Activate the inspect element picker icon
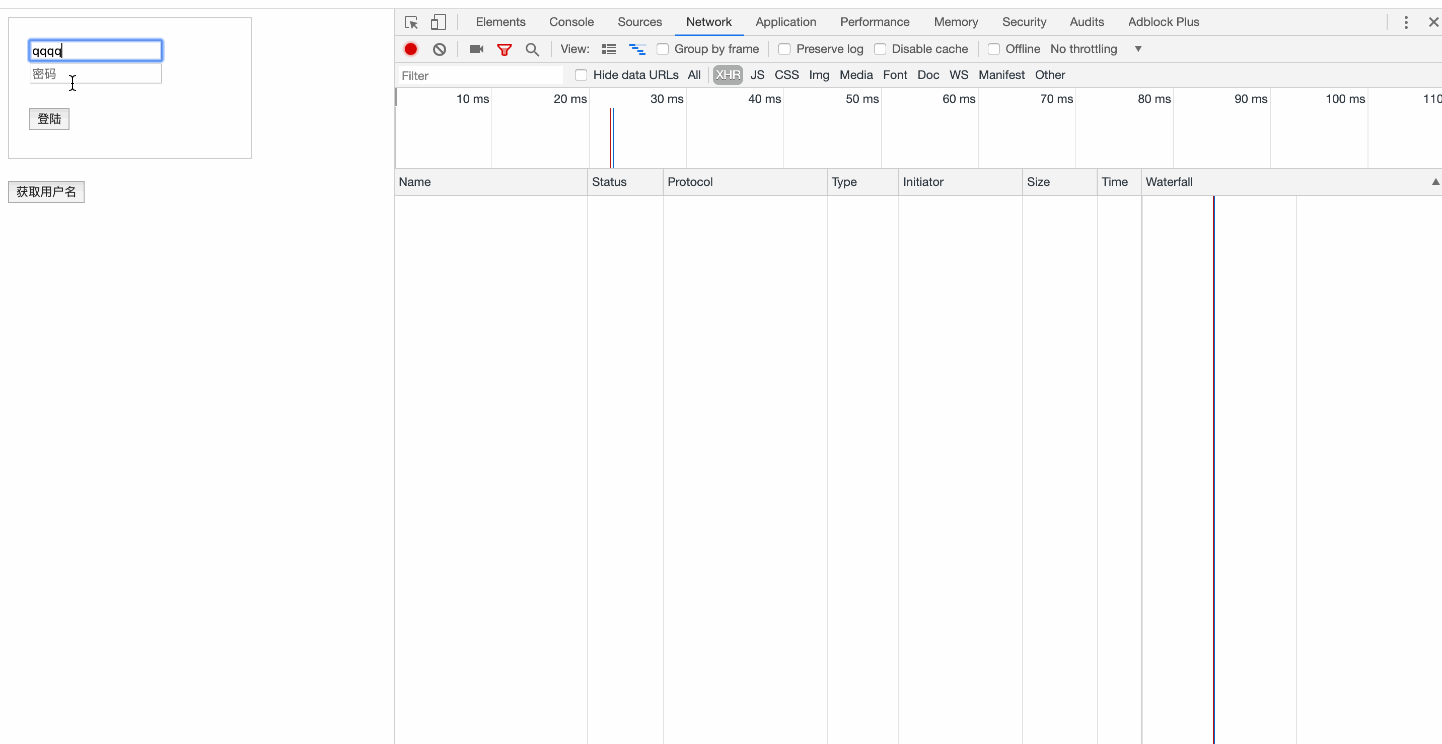This screenshot has height=744, width=1442. click(412, 22)
